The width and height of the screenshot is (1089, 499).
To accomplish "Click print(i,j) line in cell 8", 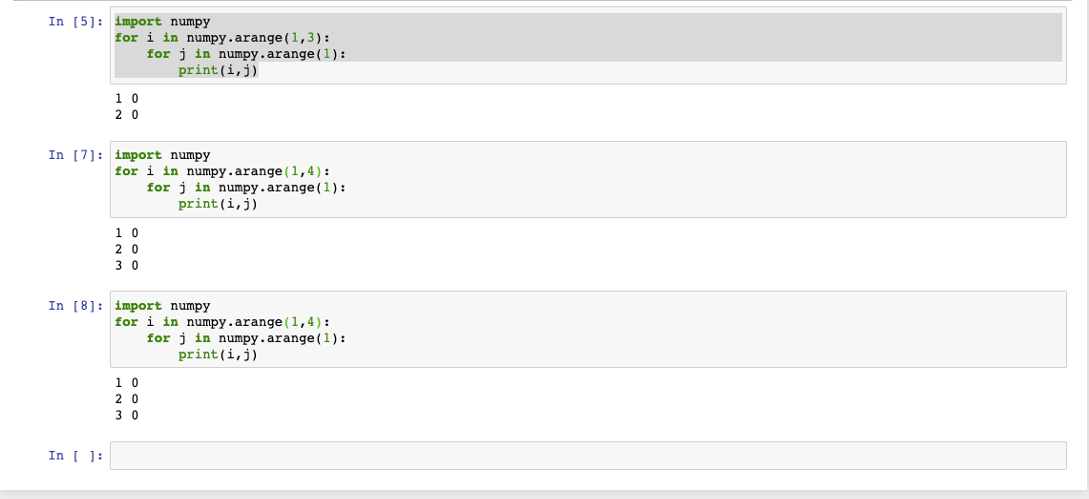I will click(218, 354).
